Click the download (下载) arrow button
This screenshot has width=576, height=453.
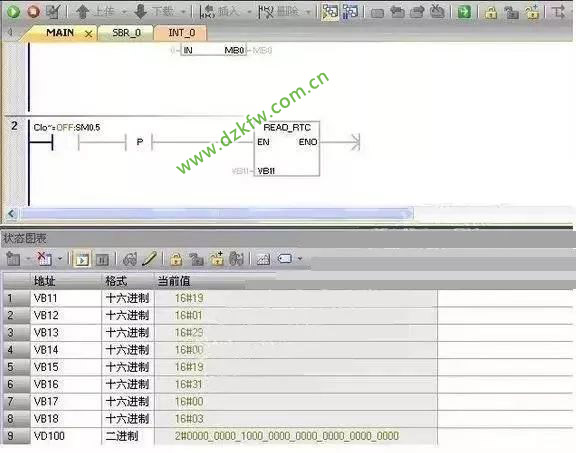coord(141,12)
